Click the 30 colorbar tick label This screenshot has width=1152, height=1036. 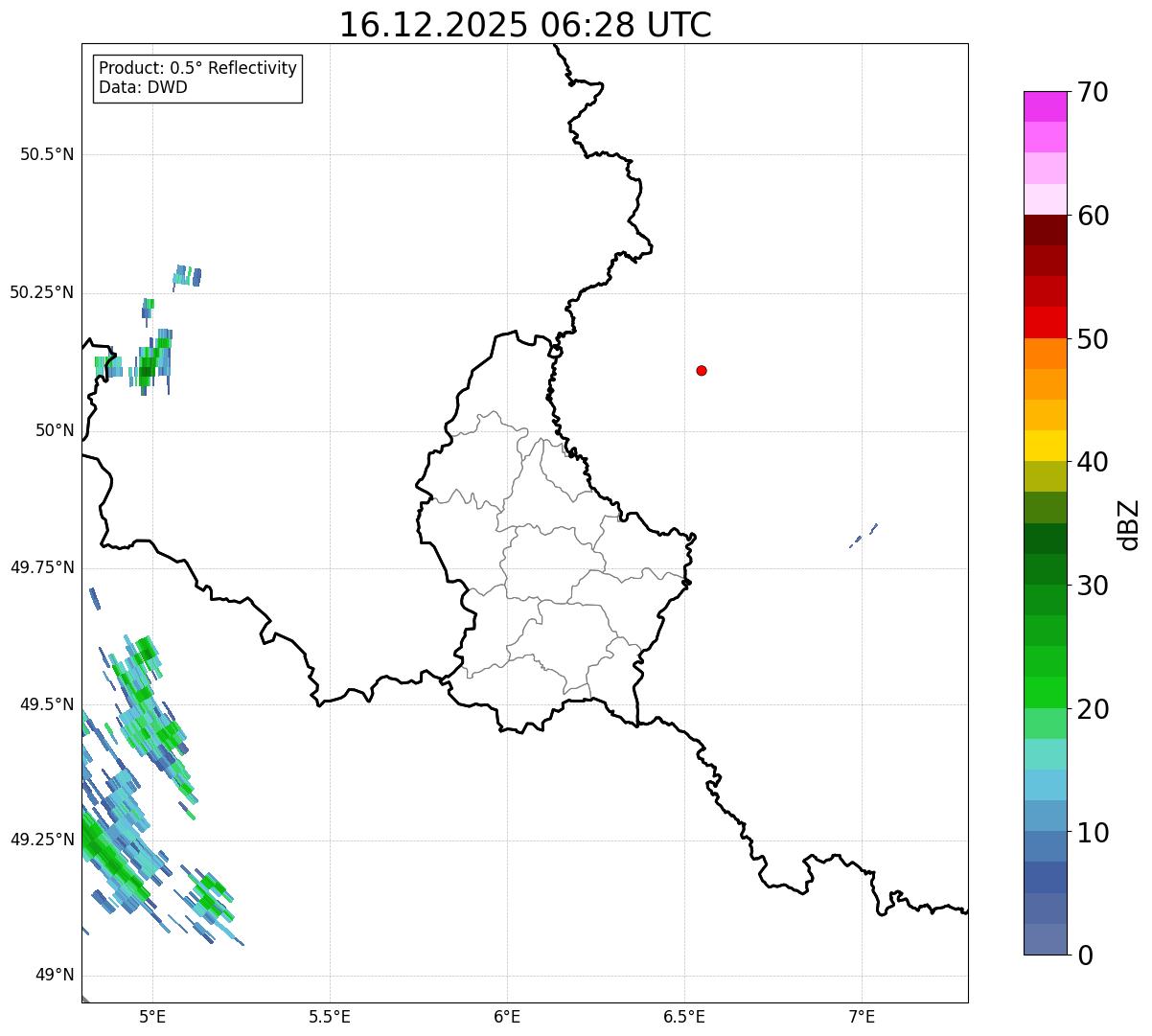click(x=1093, y=586)
